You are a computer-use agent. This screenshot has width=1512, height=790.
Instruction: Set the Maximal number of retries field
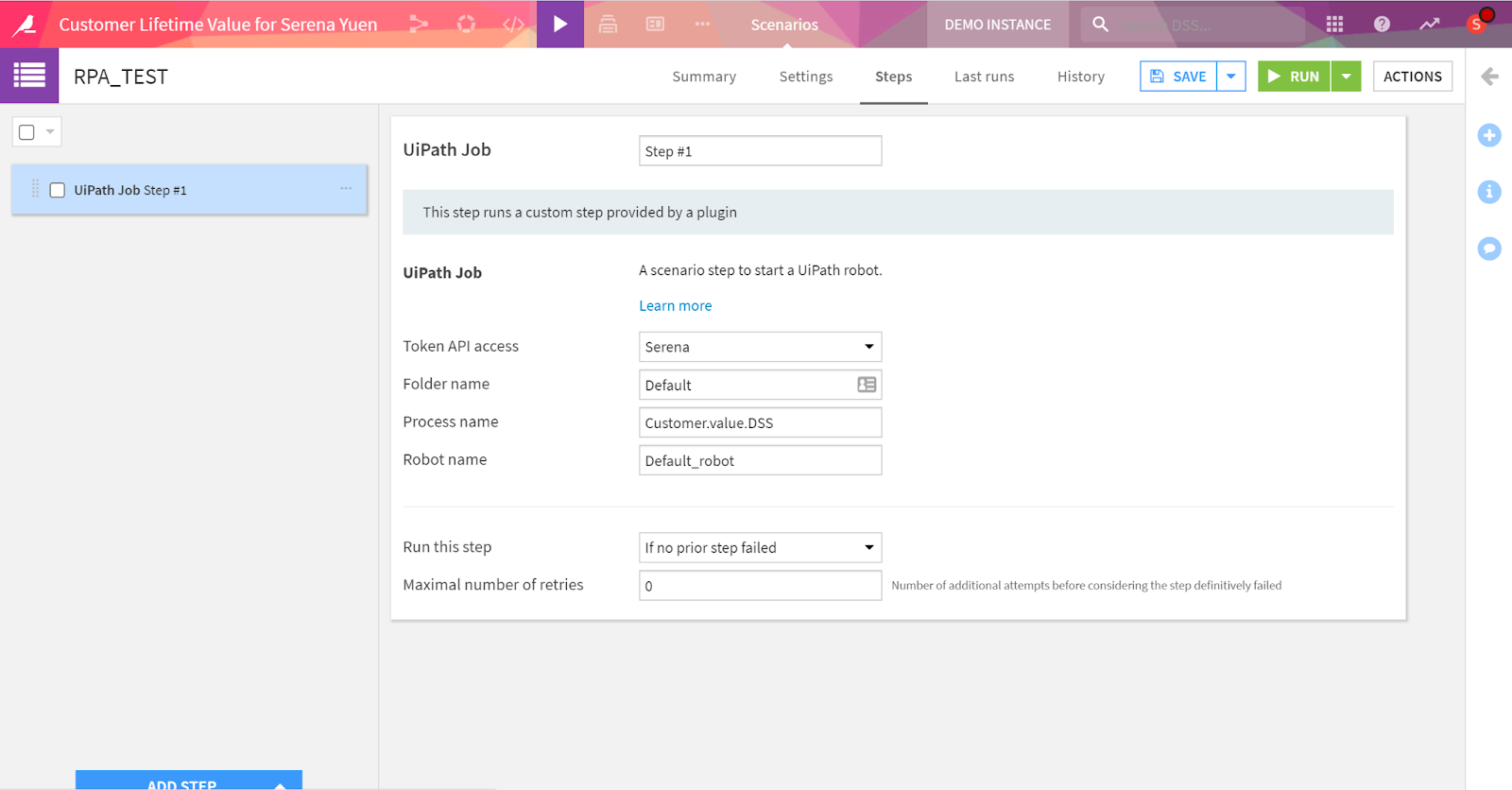pos(760,586)
